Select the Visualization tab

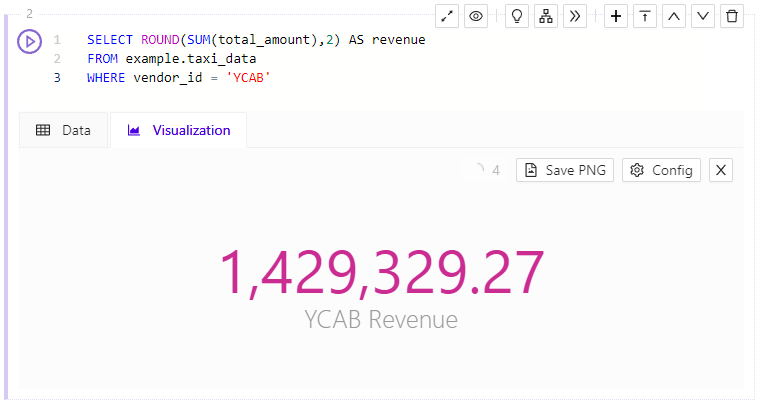[179, 130]
